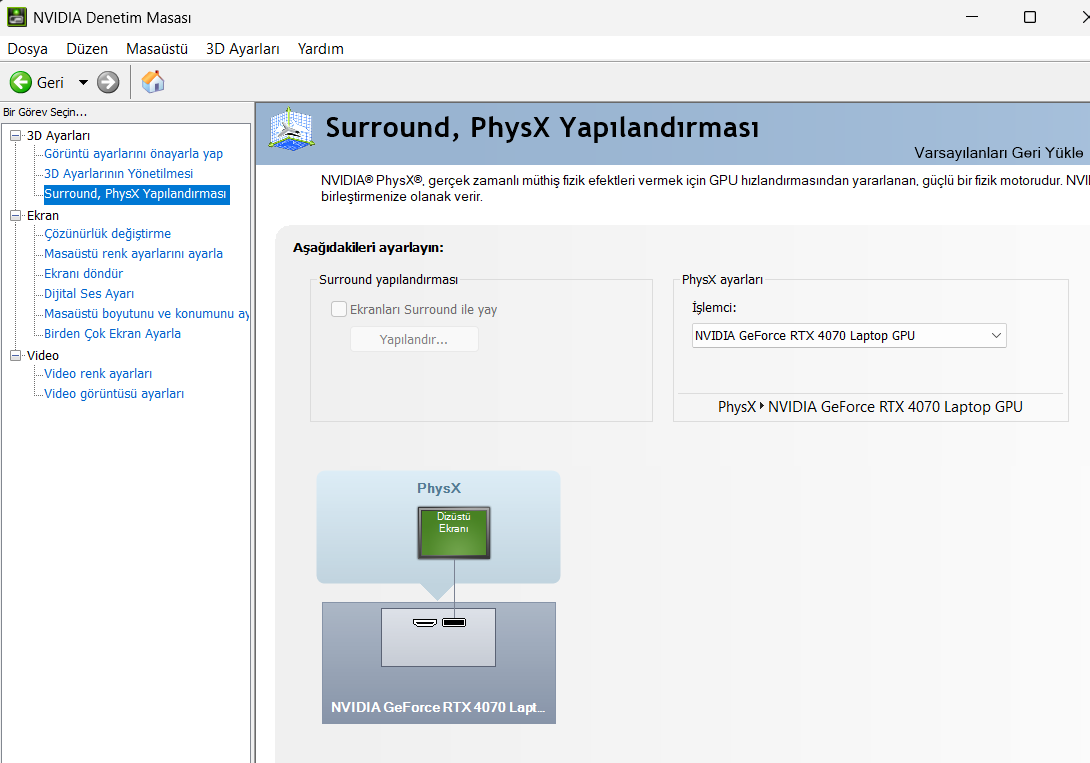The height and width of the screenshot is (763, 1090).
Task: Click the NVIDIA GeForce RTX 4070 Lapt... label
Action: [x=438, y=707]
